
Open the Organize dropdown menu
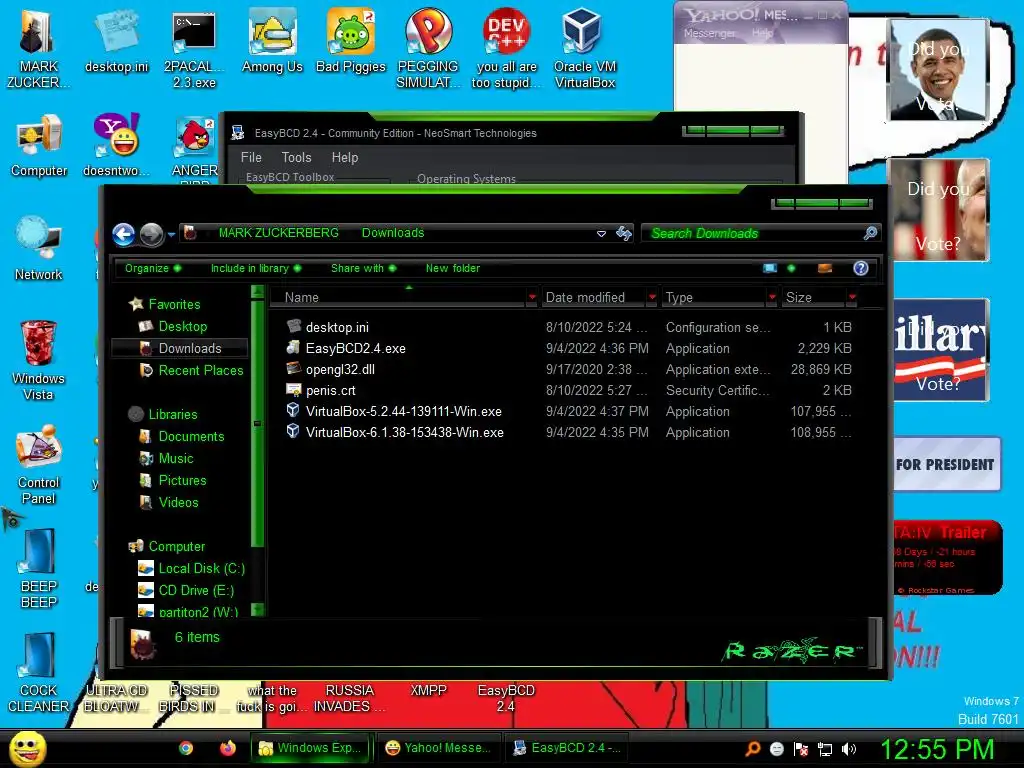(x=153, y=268)
